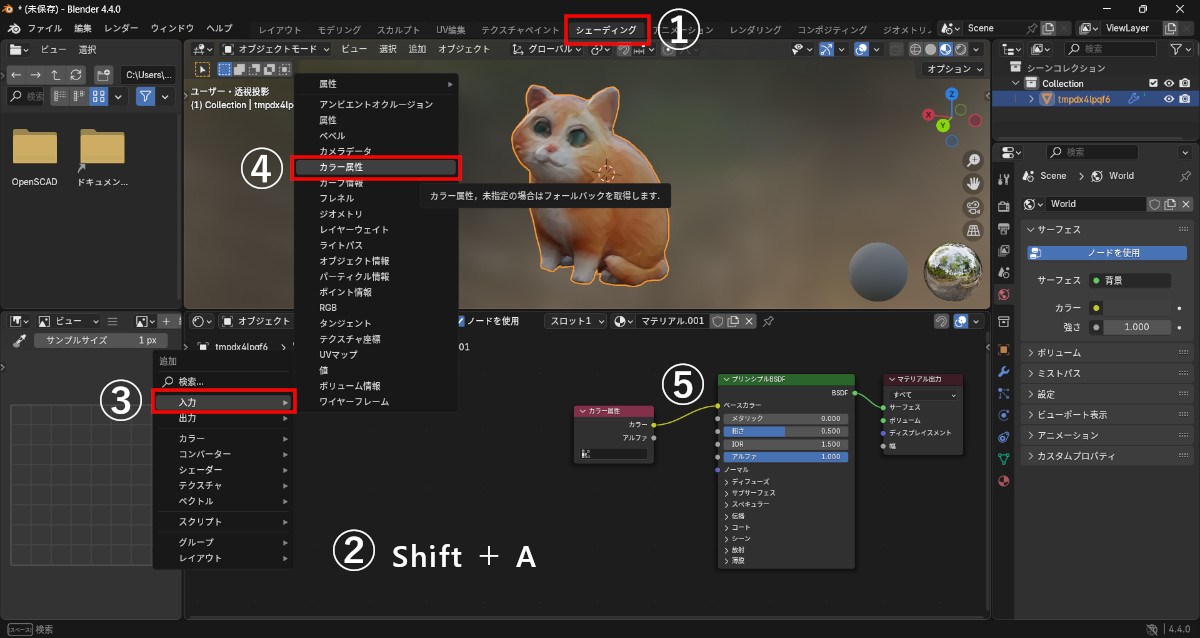Open the View Layer properties tab
The height and width of the screenshot is (638, 1200).
click(x=1004, y=250)
